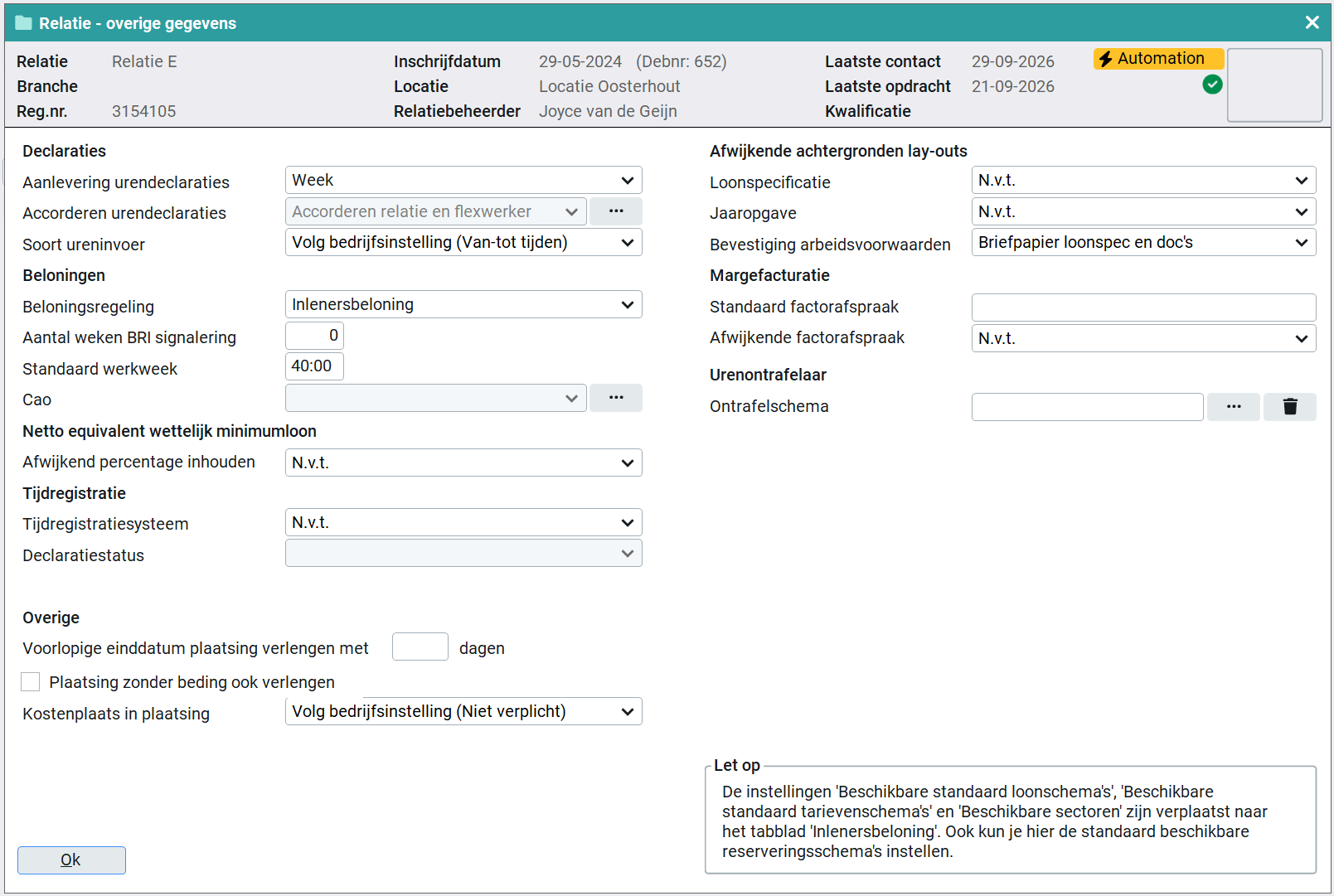Click the Standaard werkweek 40:00 field
1334x896 pixels.
(314, 366)
